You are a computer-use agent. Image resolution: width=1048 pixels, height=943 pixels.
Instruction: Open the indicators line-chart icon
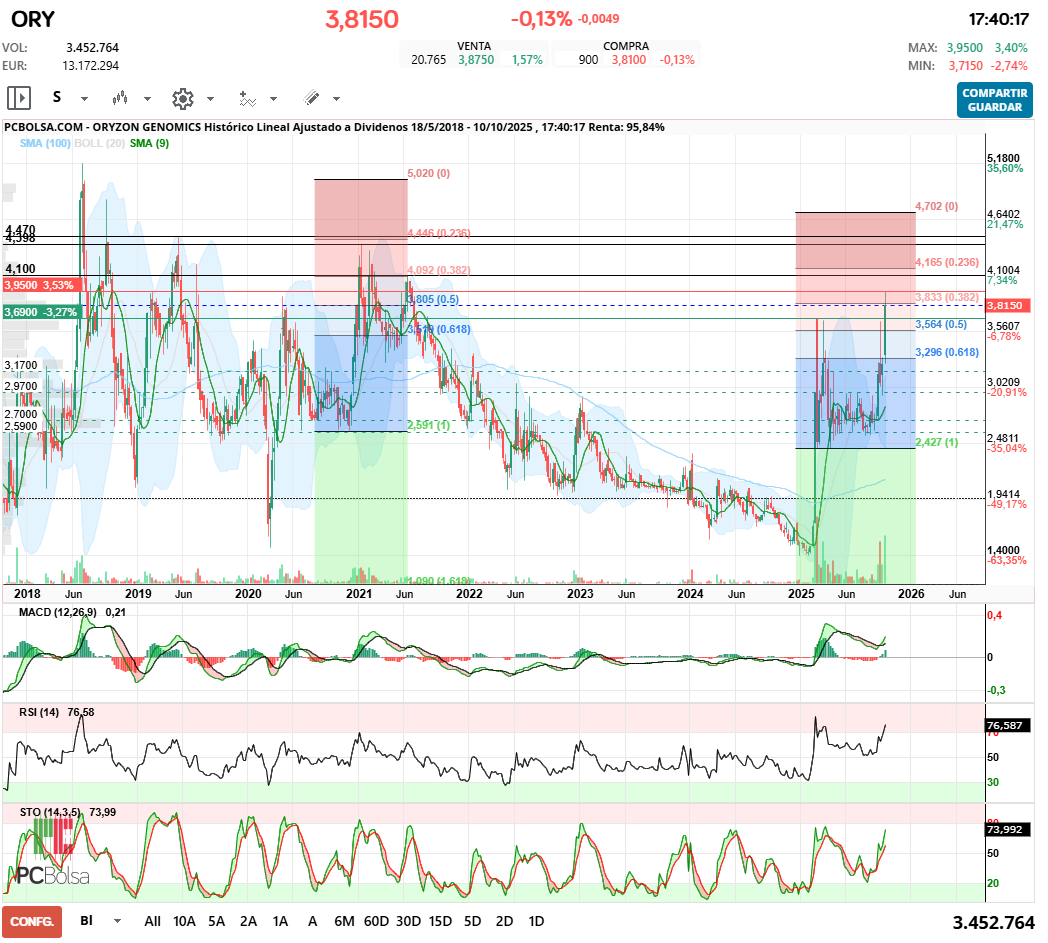point(247,99)
